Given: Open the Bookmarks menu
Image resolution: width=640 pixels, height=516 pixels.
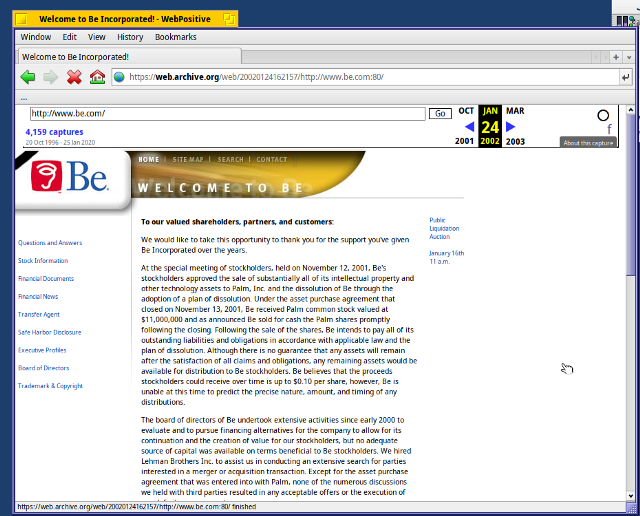Looking at the screenshot, I should point(176,37).
